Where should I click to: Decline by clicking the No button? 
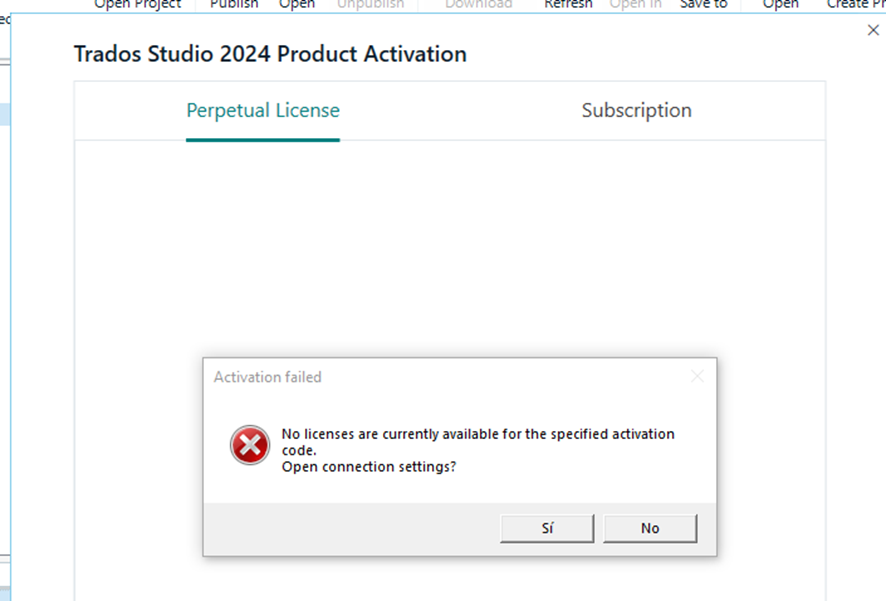pyautogui.click(x=650, y=527)
